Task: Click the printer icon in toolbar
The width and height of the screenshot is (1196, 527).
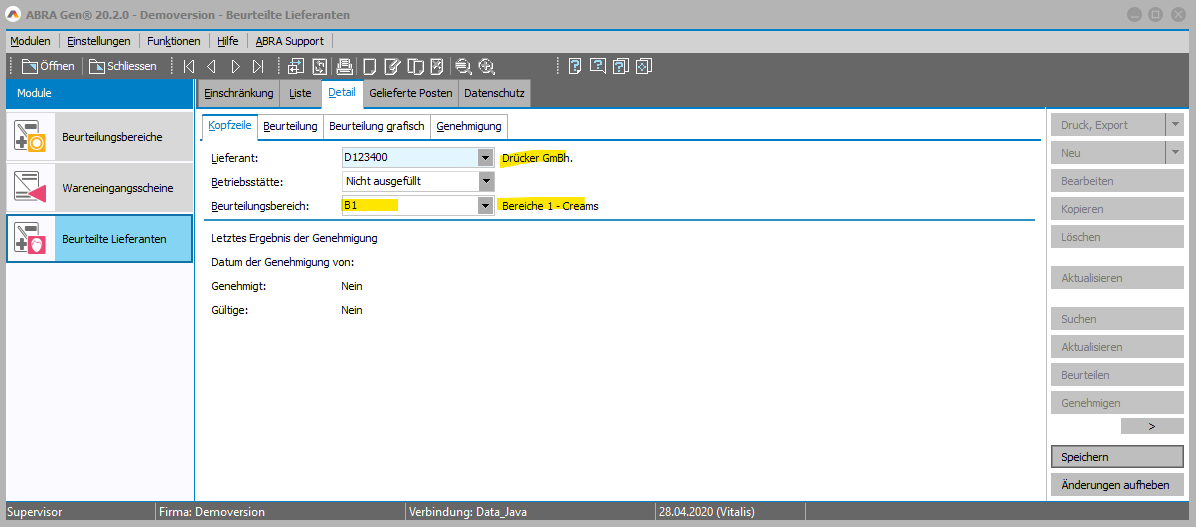Action: (344, 67)
